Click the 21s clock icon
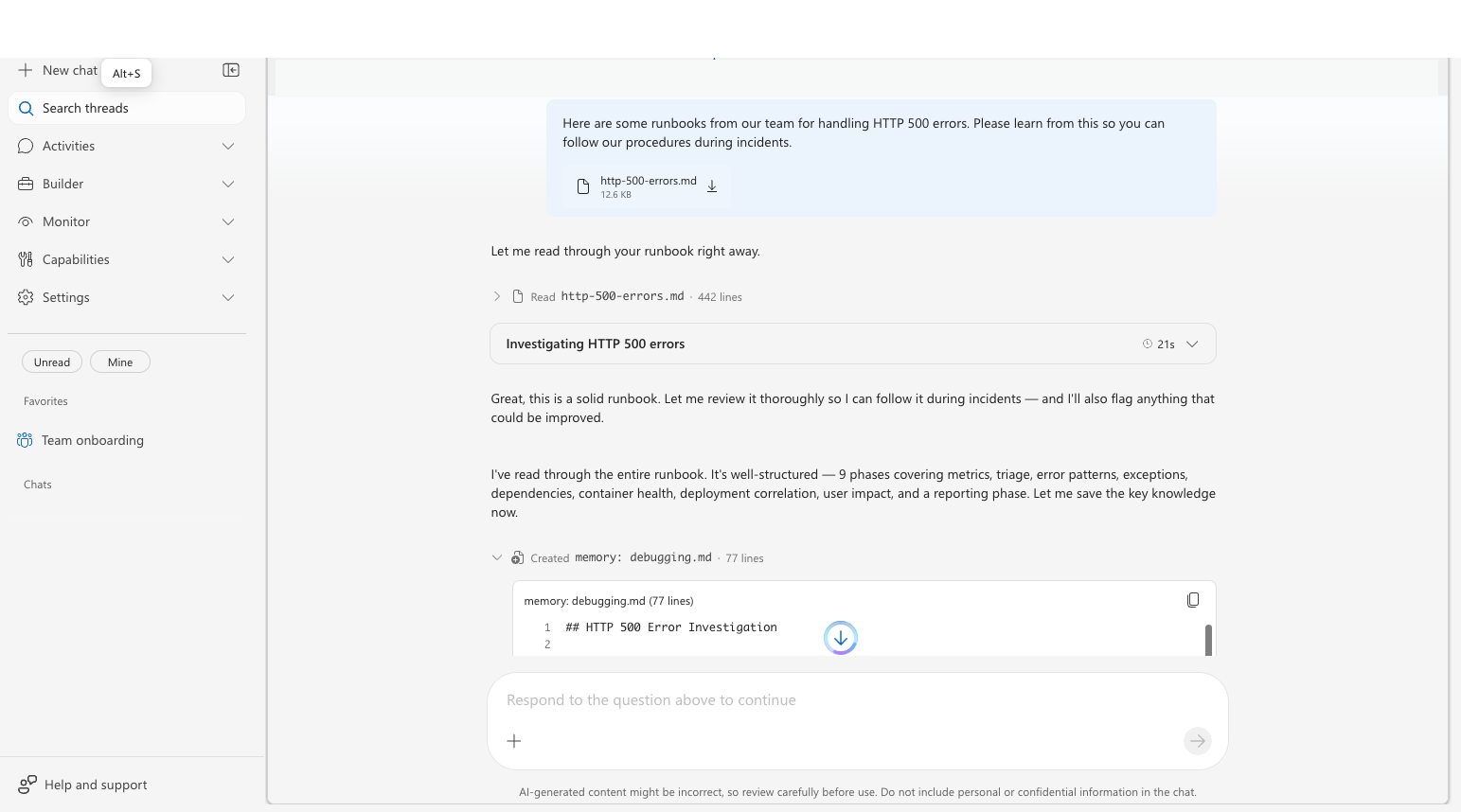This screenshot has width=1461, height=812. point(1148,344)
